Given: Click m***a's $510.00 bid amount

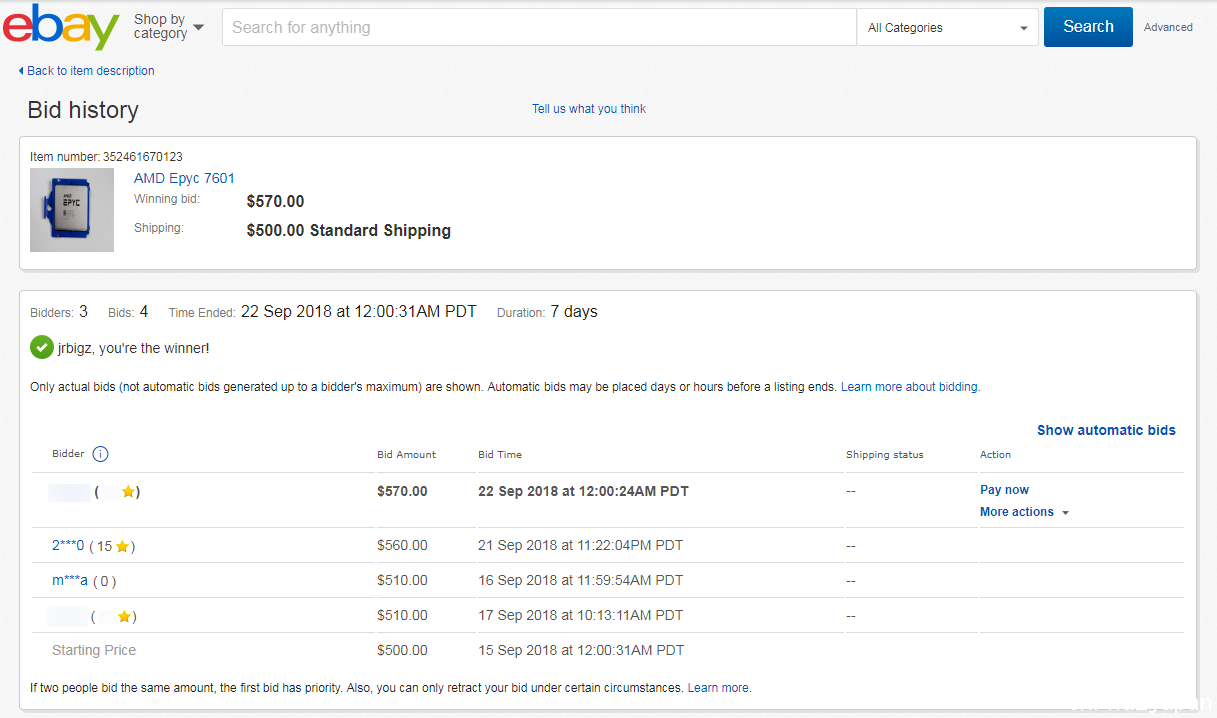Looking at the screenshot, I should click(x=402, y=581).
